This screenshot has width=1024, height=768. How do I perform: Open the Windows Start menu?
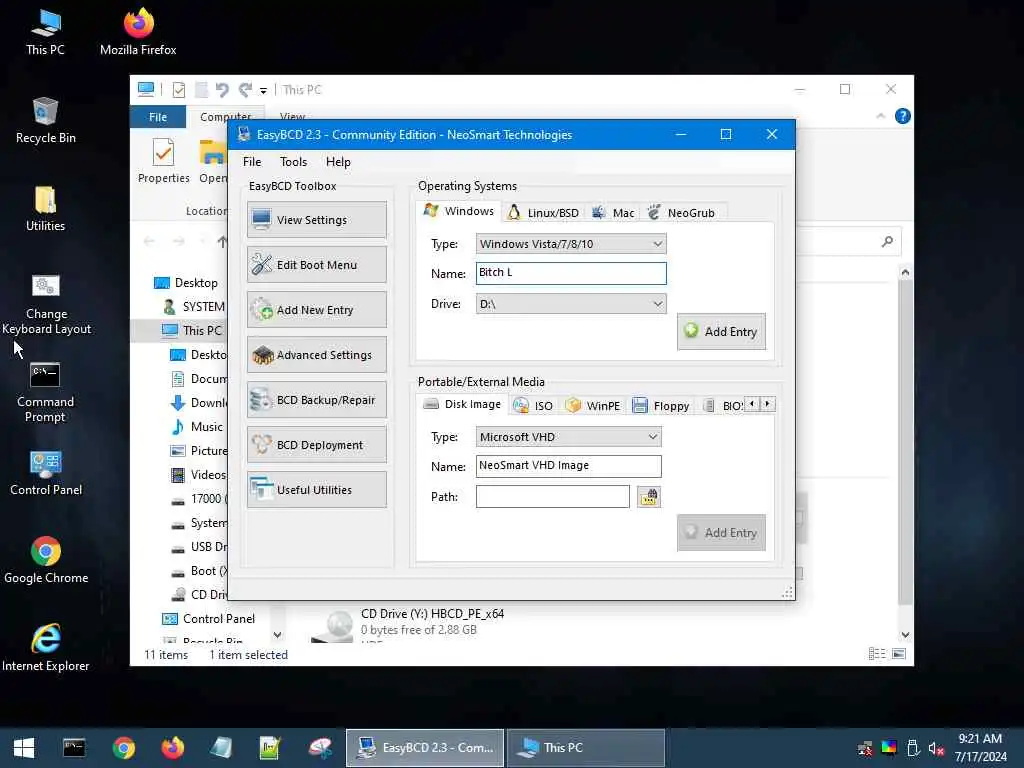(24, 748)
